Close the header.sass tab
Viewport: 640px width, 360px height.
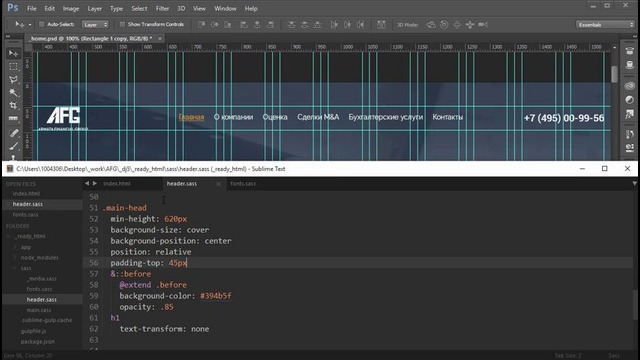click(218, 184)
